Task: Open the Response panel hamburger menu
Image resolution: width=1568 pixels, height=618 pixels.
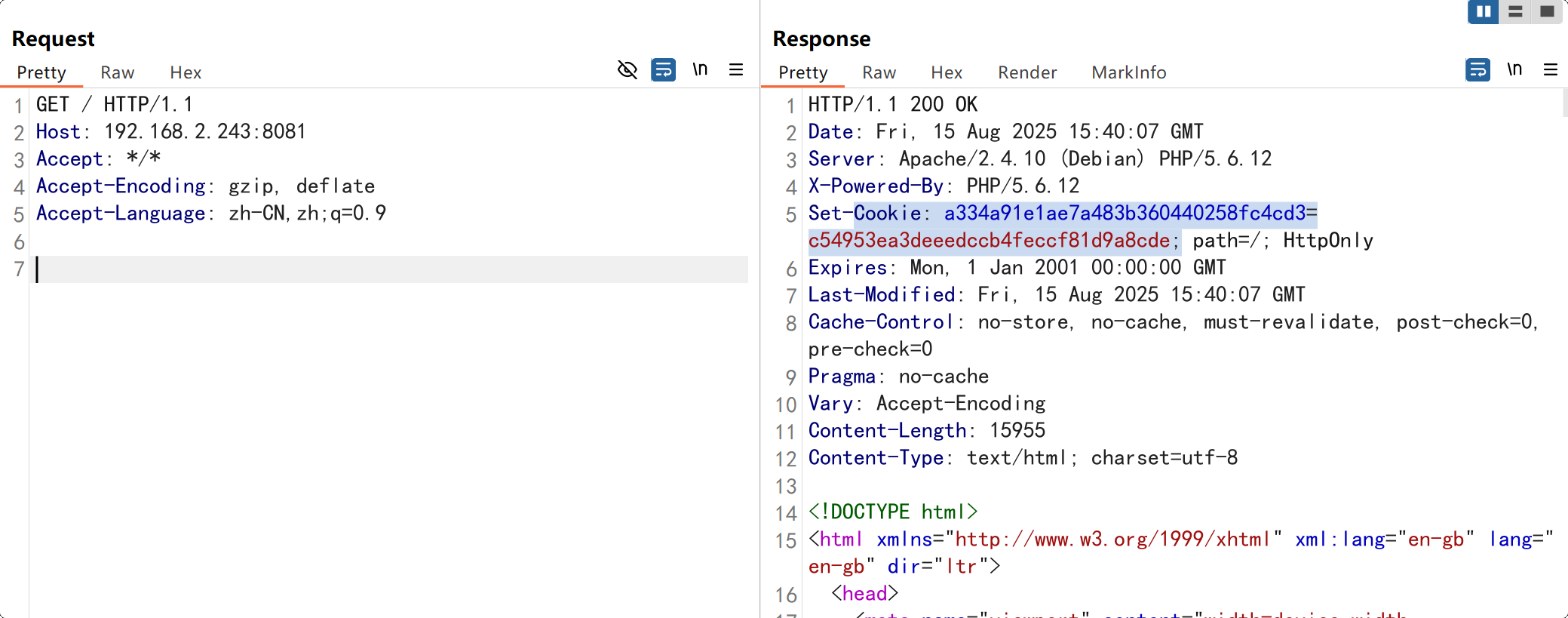Action: click(1551, 70)
